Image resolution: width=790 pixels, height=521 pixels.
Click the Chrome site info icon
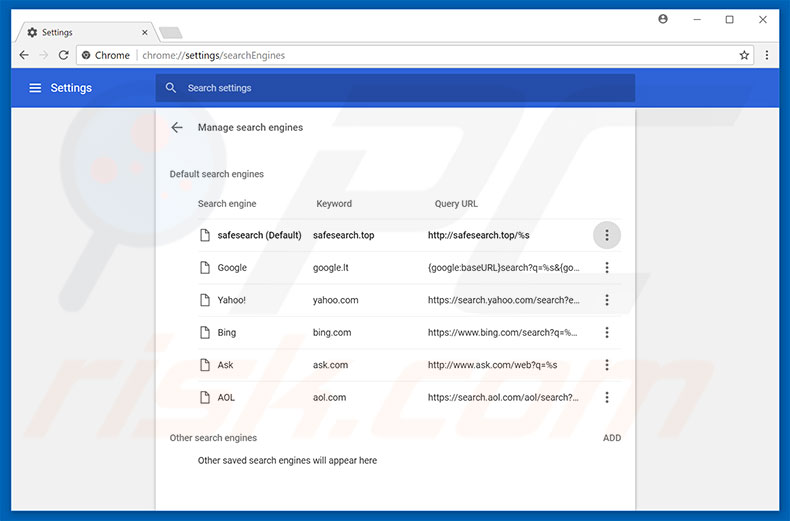click(x=86, y=55)
